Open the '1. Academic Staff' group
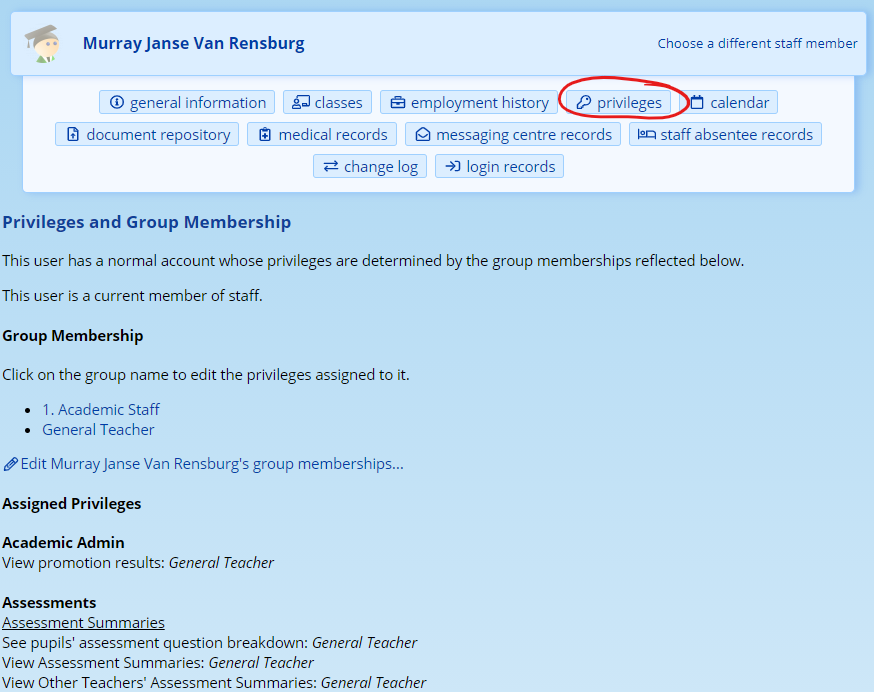Viewport: 874px width, 692px height. pyautogui.click(x=101, y=410)
